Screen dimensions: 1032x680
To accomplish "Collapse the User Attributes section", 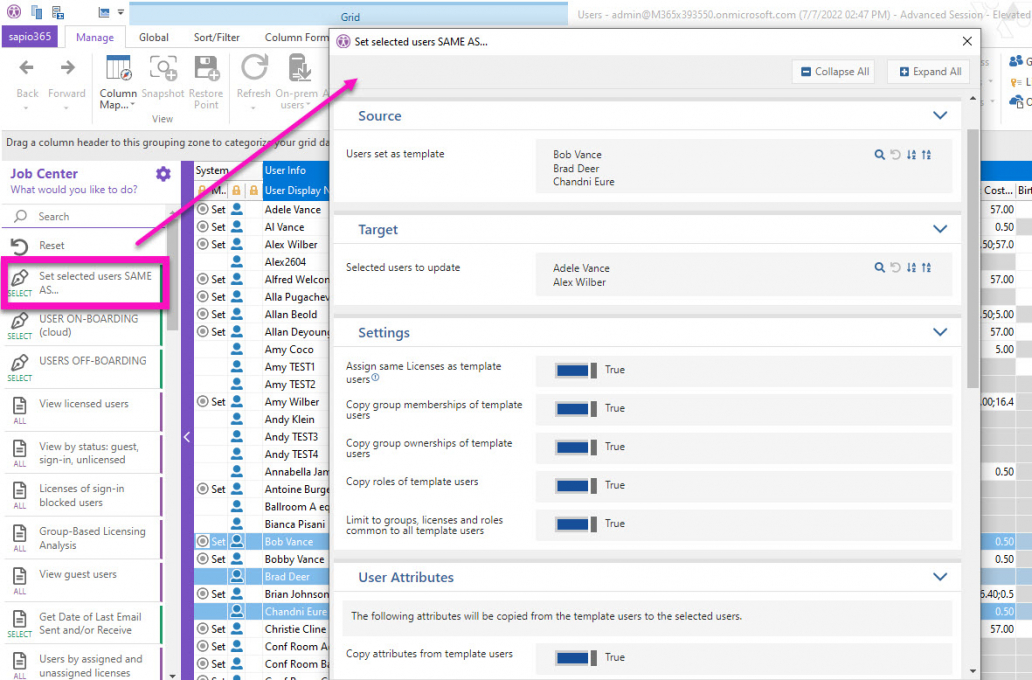I will pos(939,577).
